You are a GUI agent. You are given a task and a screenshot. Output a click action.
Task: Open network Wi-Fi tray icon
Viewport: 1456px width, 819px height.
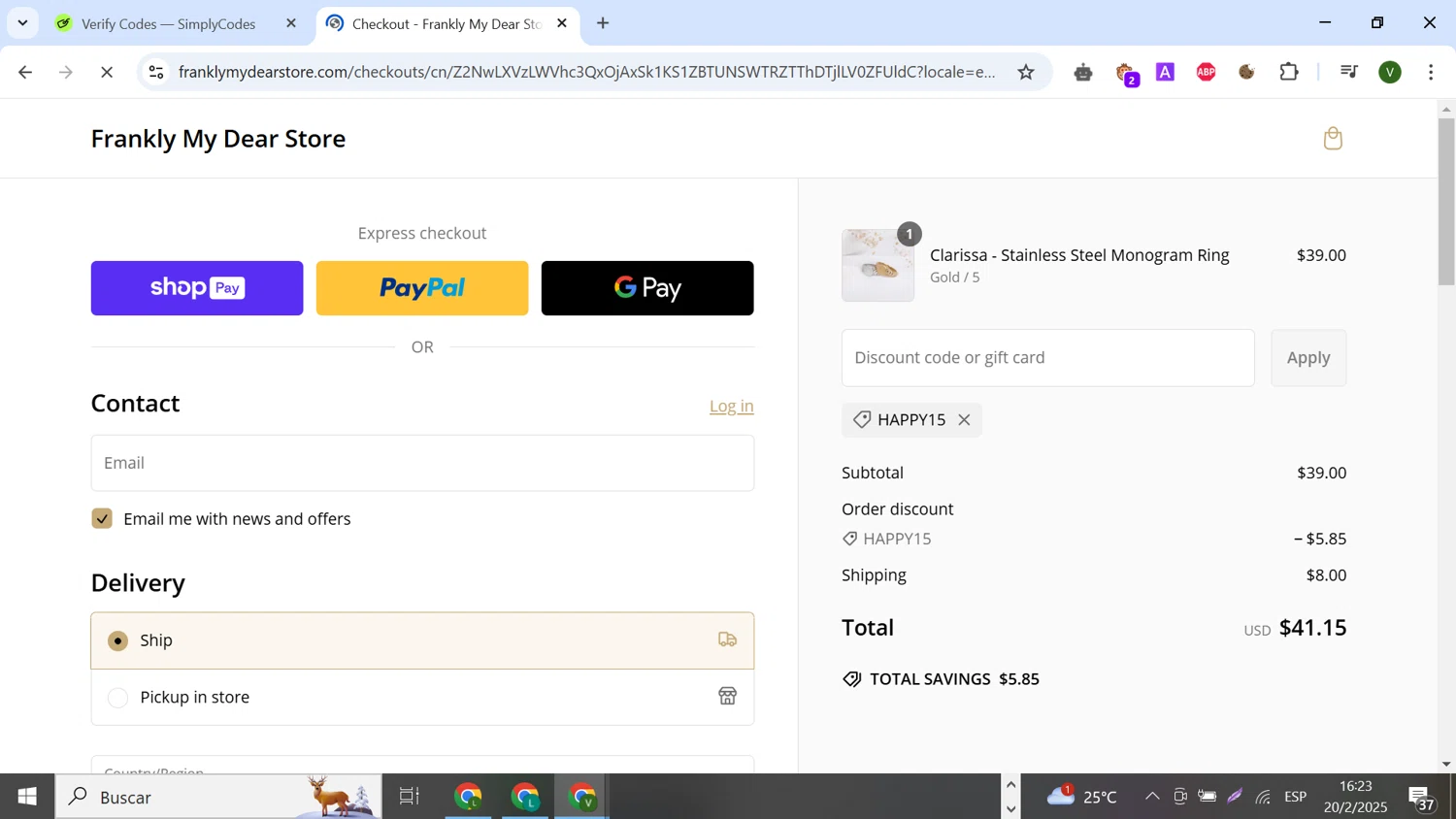(x=1263, y=797)
